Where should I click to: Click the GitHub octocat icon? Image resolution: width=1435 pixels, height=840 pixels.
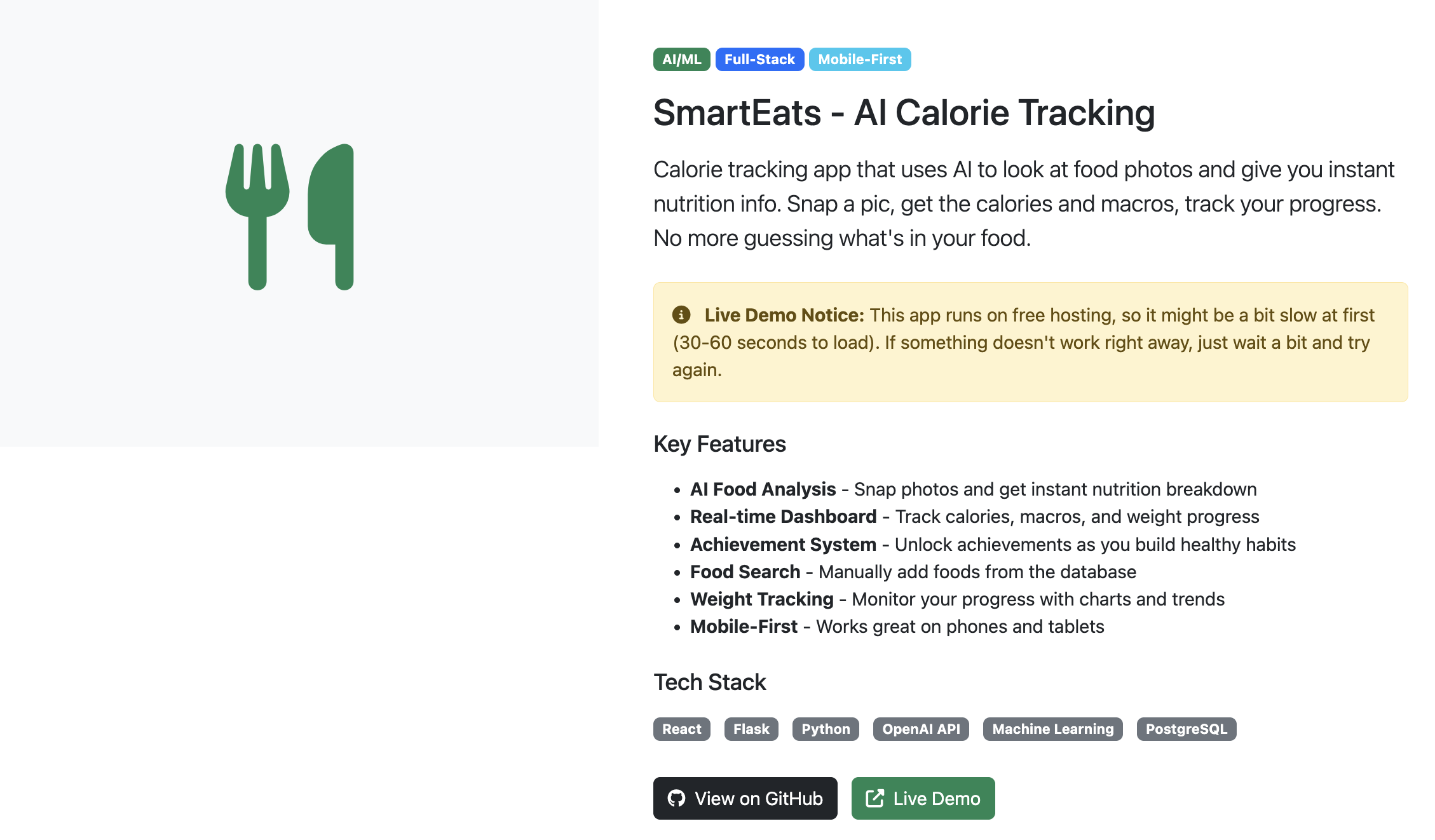[676, 798]
